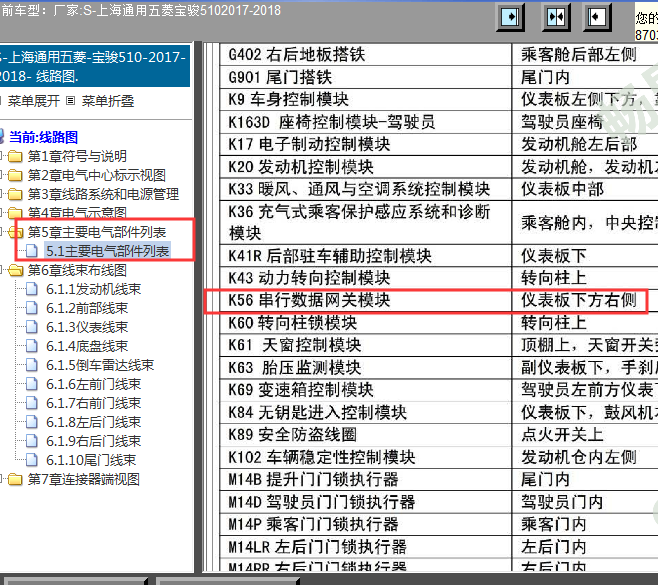Open page 6.1.2前部线束

click(x=87, y=308)
